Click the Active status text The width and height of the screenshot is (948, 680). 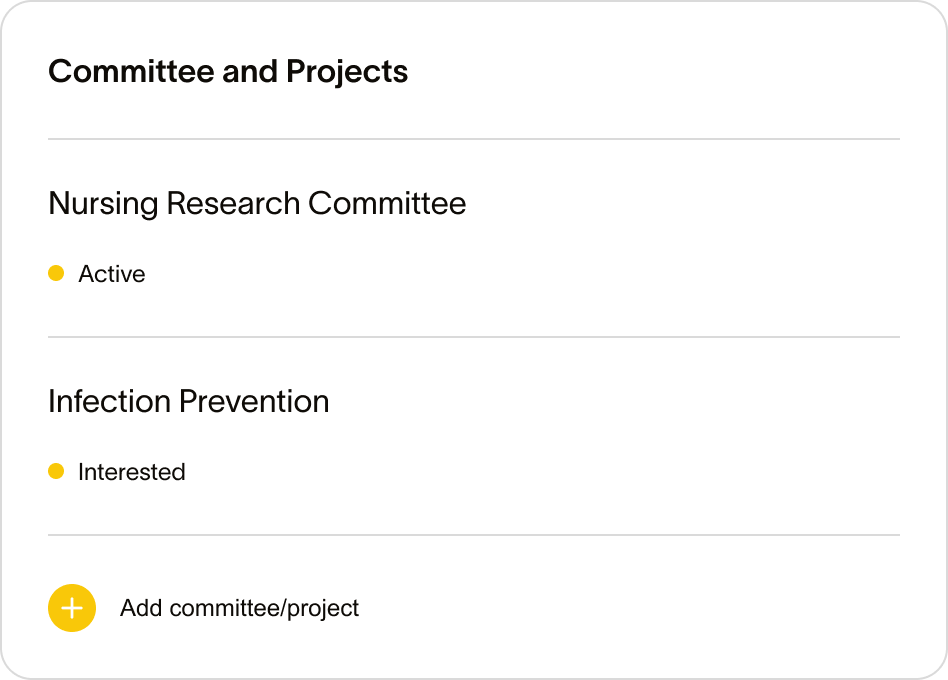(x=112, y=274)
